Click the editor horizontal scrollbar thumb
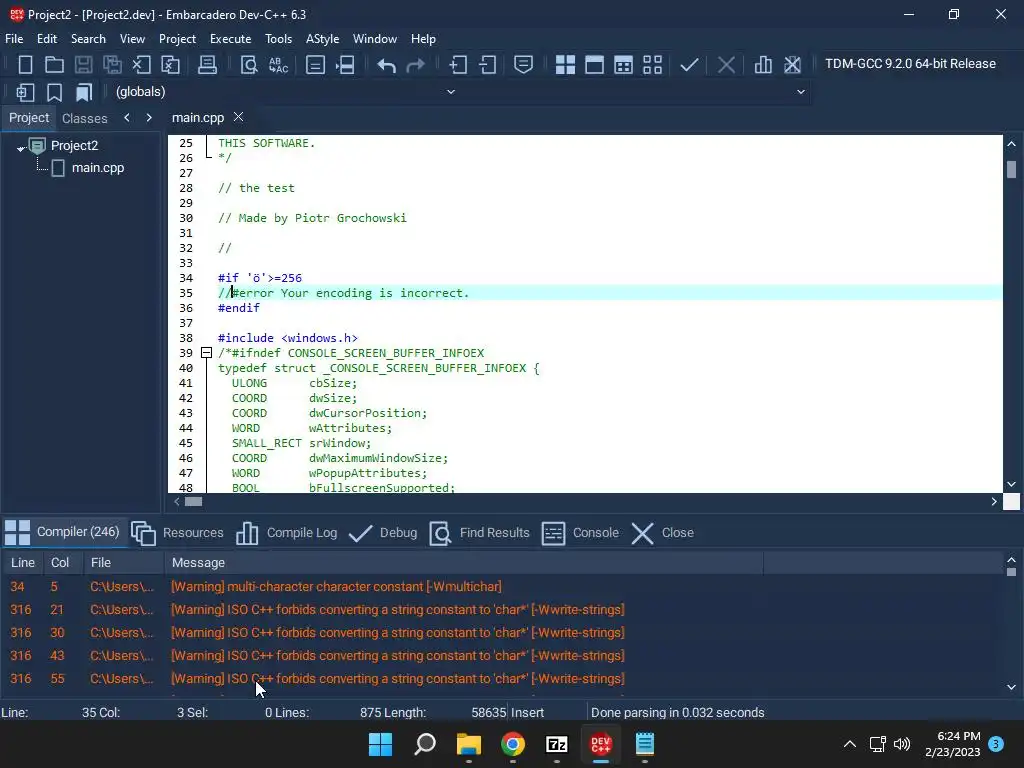 pyautogui.click(x=193, y=502)
